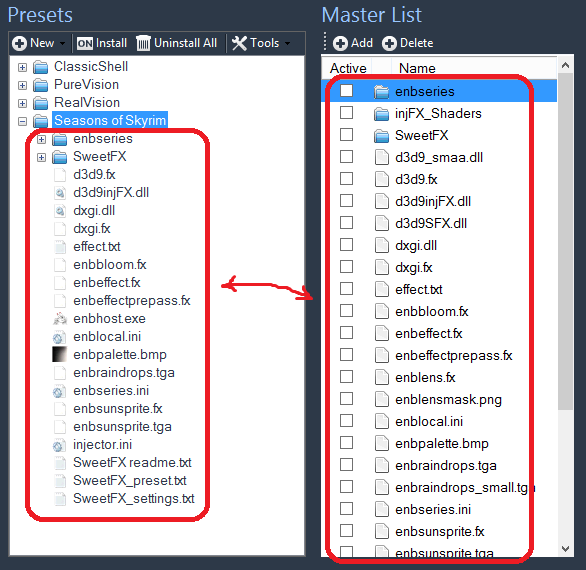Screen dimensions: 586x570
Task: Click the Tools button label
Action: click(x=265, y=43)
